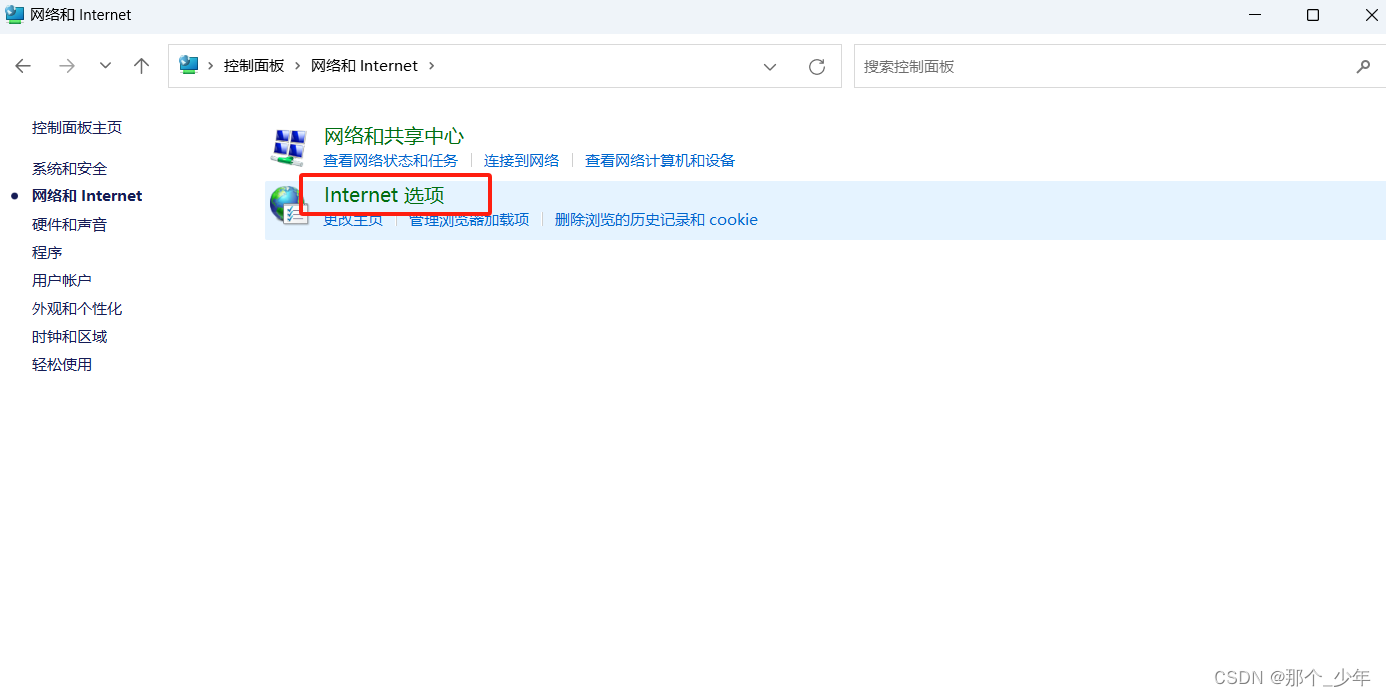
Task: Go back with the back arrow
Action: 23,66
